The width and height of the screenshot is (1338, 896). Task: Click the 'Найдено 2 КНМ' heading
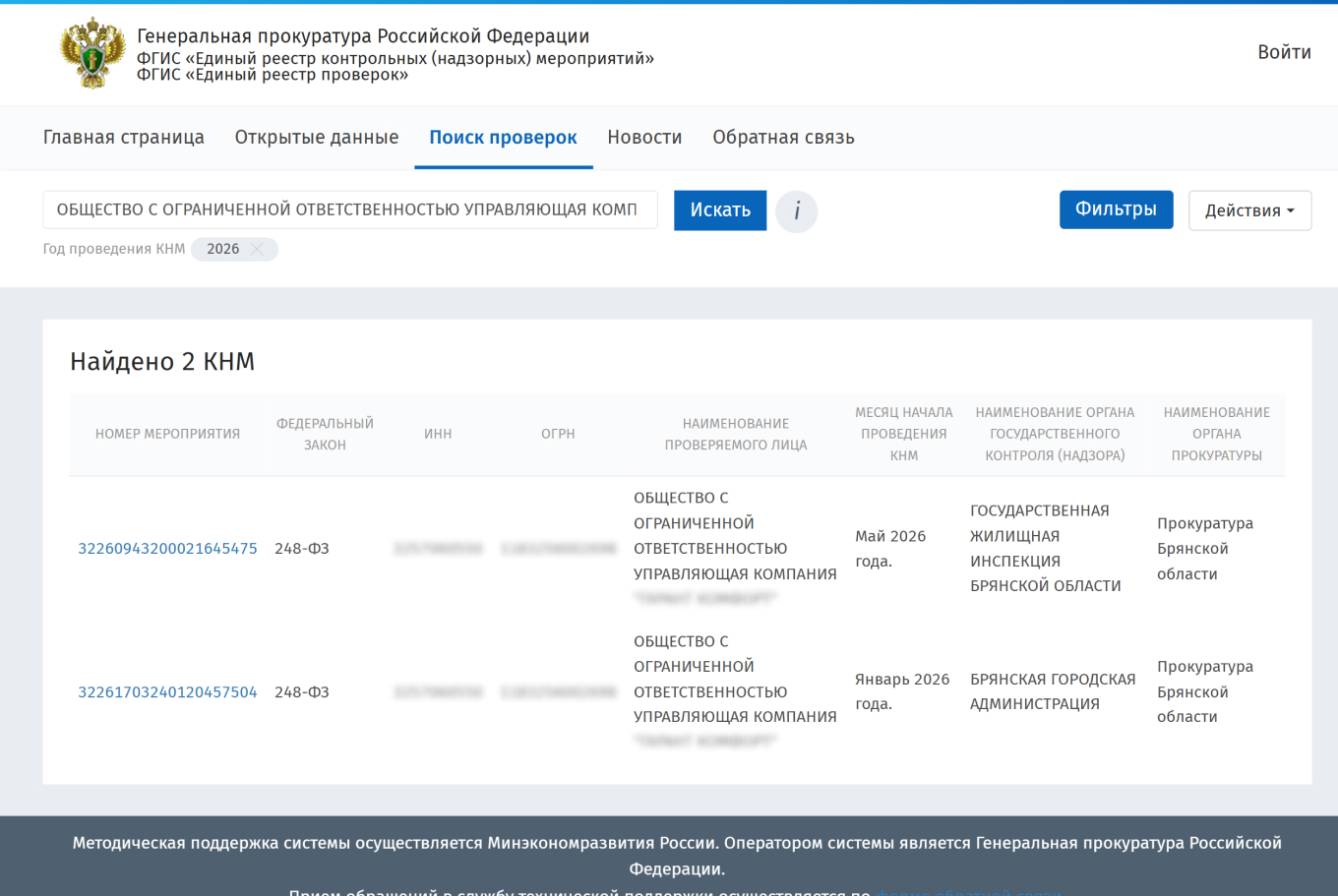(162, 362)
